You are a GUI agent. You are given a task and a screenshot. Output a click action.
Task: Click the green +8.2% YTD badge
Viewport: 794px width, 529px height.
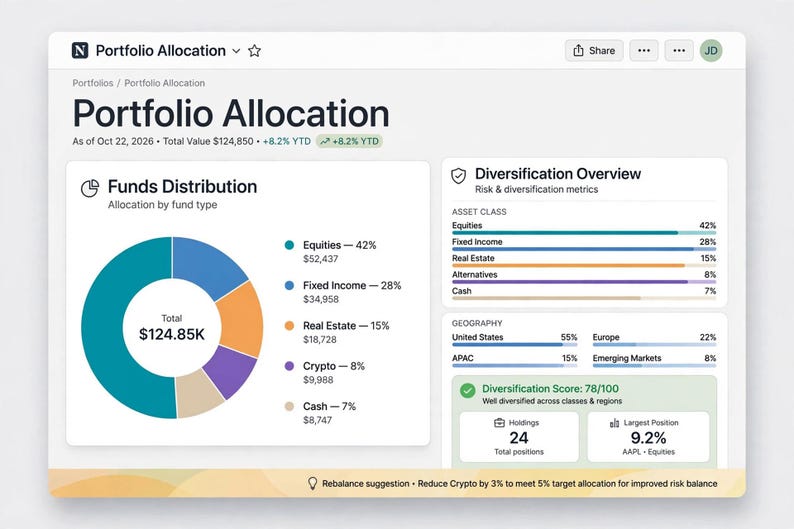(x=349, y=141)
